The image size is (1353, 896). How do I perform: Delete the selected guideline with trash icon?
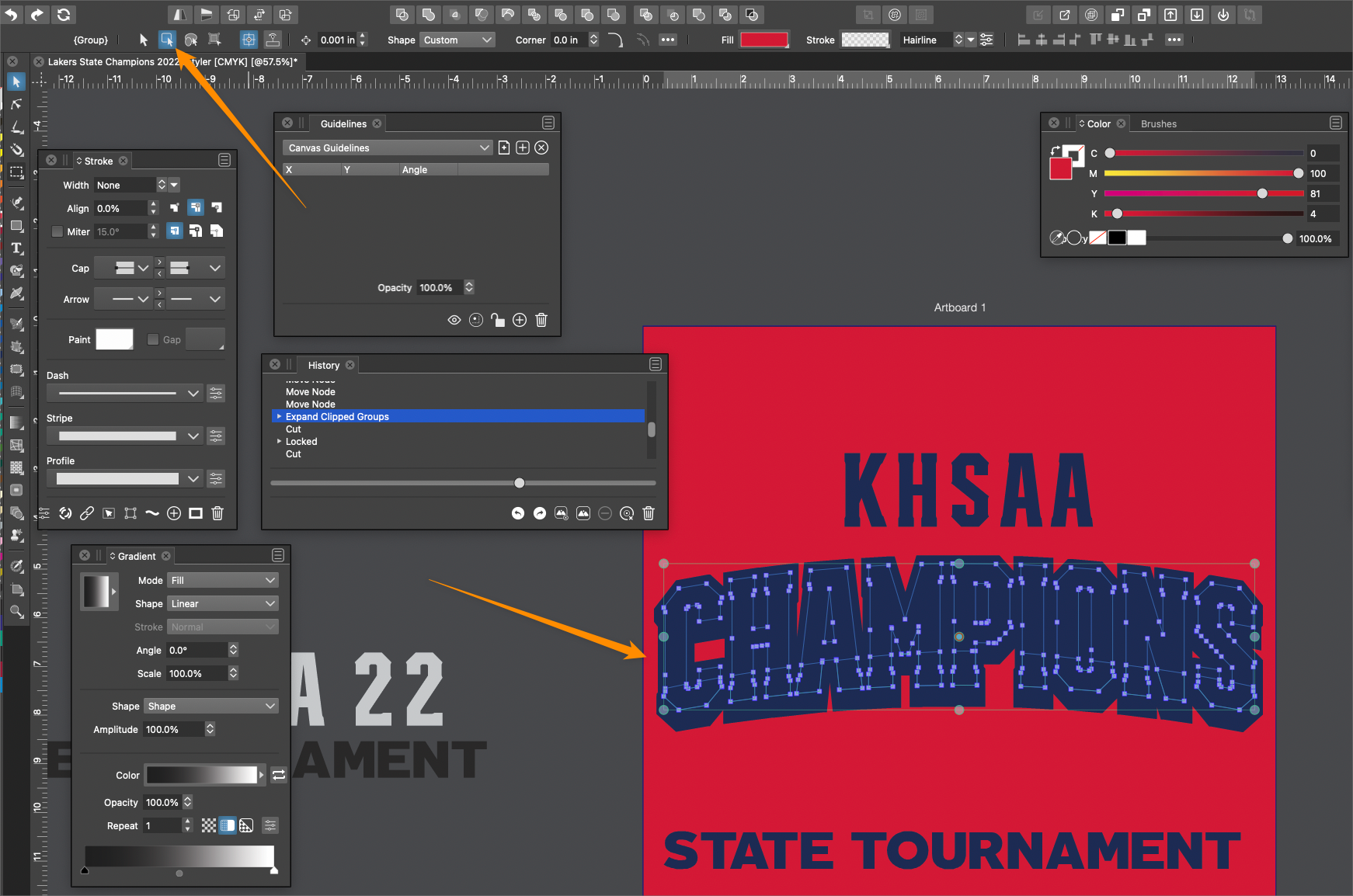pos(541,320)
